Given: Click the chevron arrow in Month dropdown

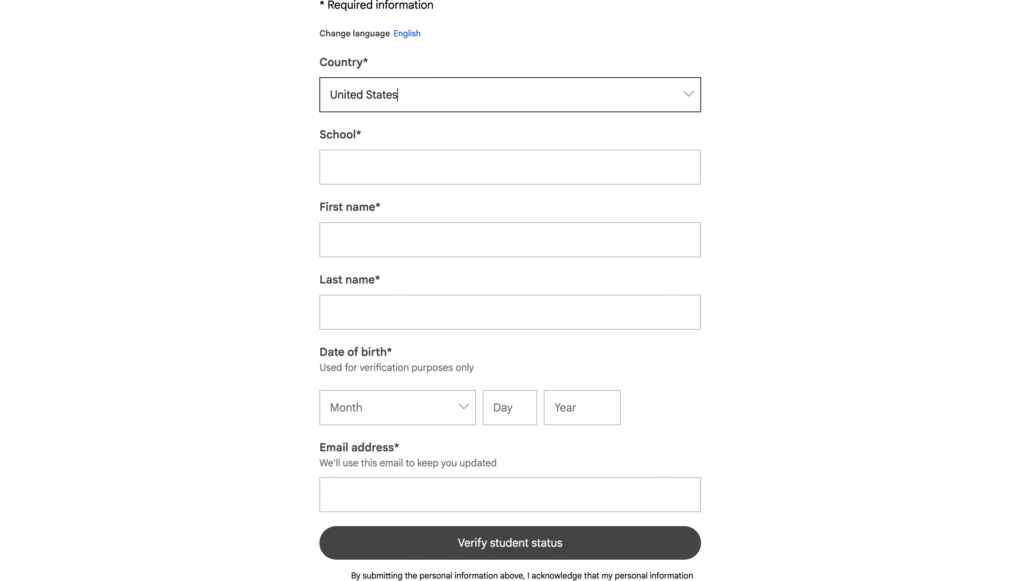Looking at the screenshot, I should pos(463,407).
